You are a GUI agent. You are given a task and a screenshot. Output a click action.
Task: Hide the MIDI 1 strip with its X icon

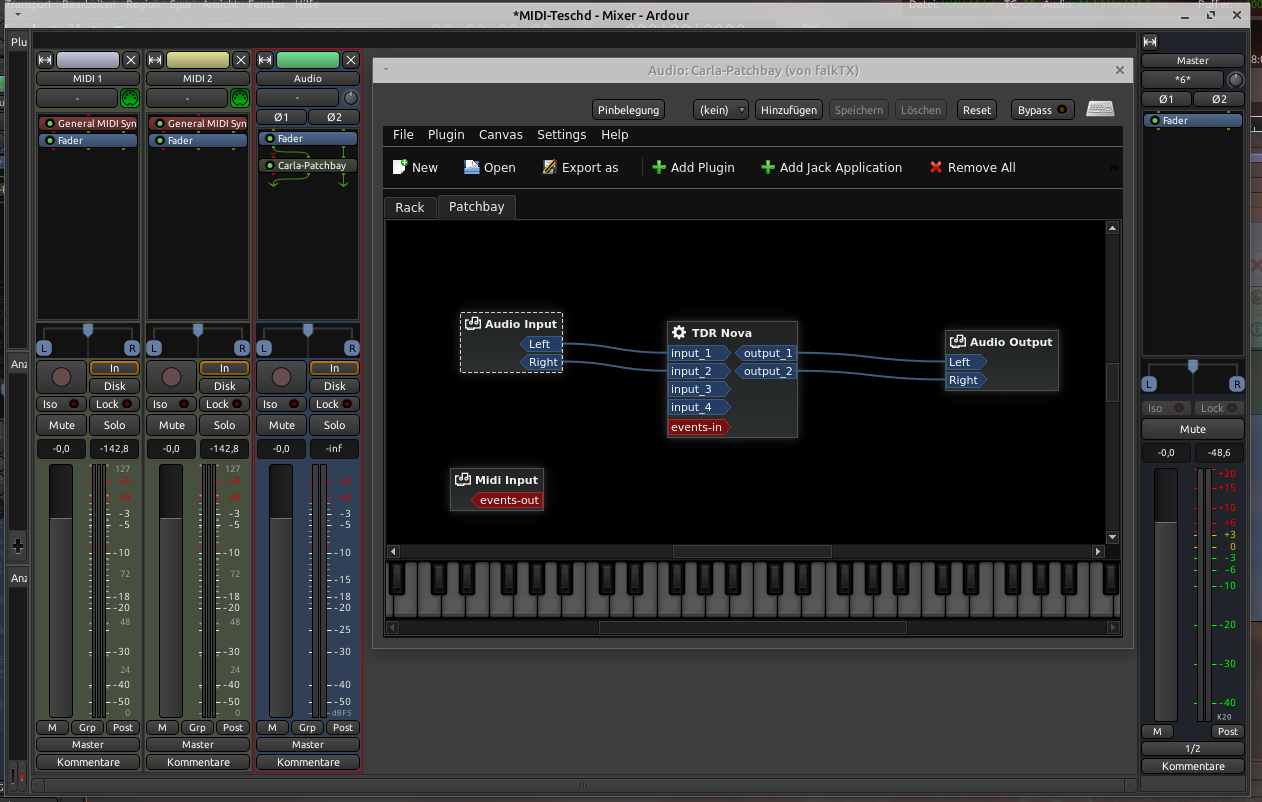point(131,60)
